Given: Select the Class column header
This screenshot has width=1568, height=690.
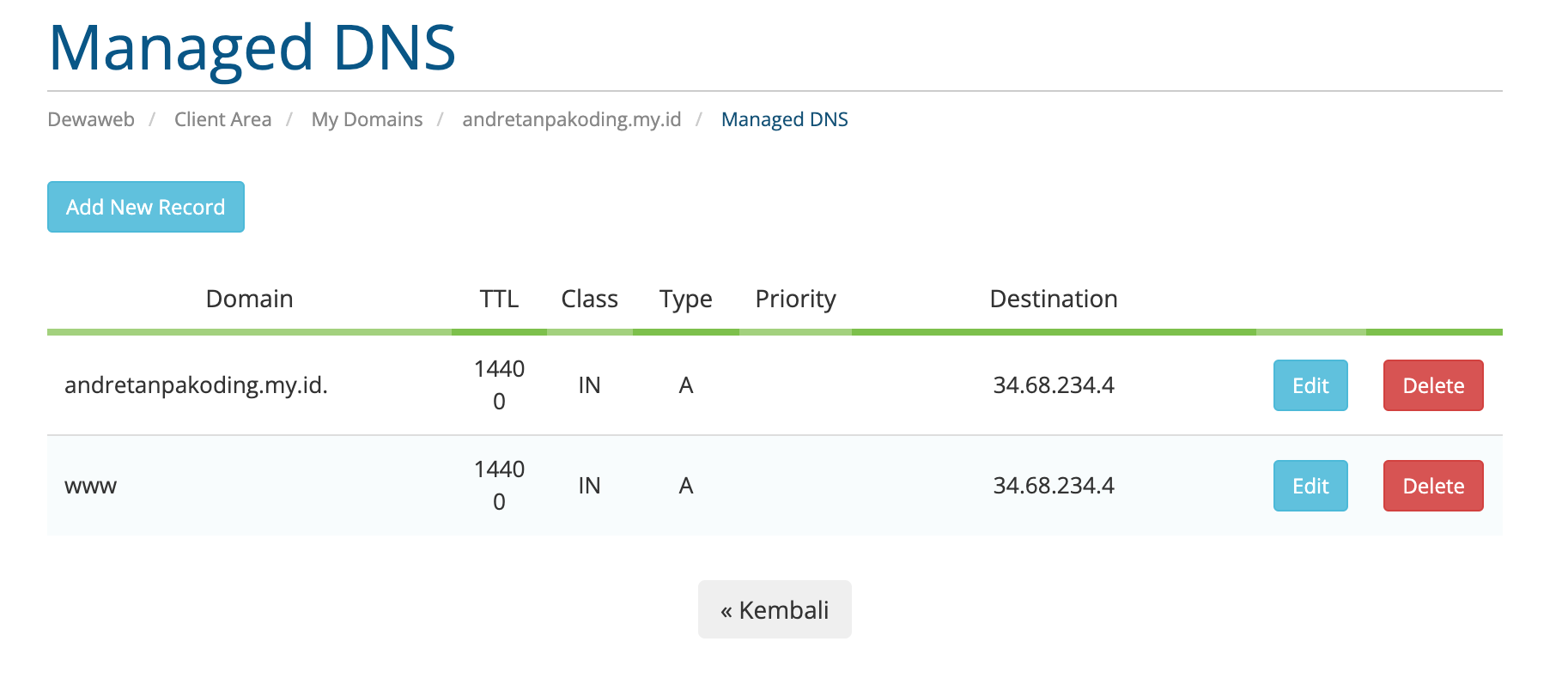Looking at the screenshot, I should (x=589, y=299).
